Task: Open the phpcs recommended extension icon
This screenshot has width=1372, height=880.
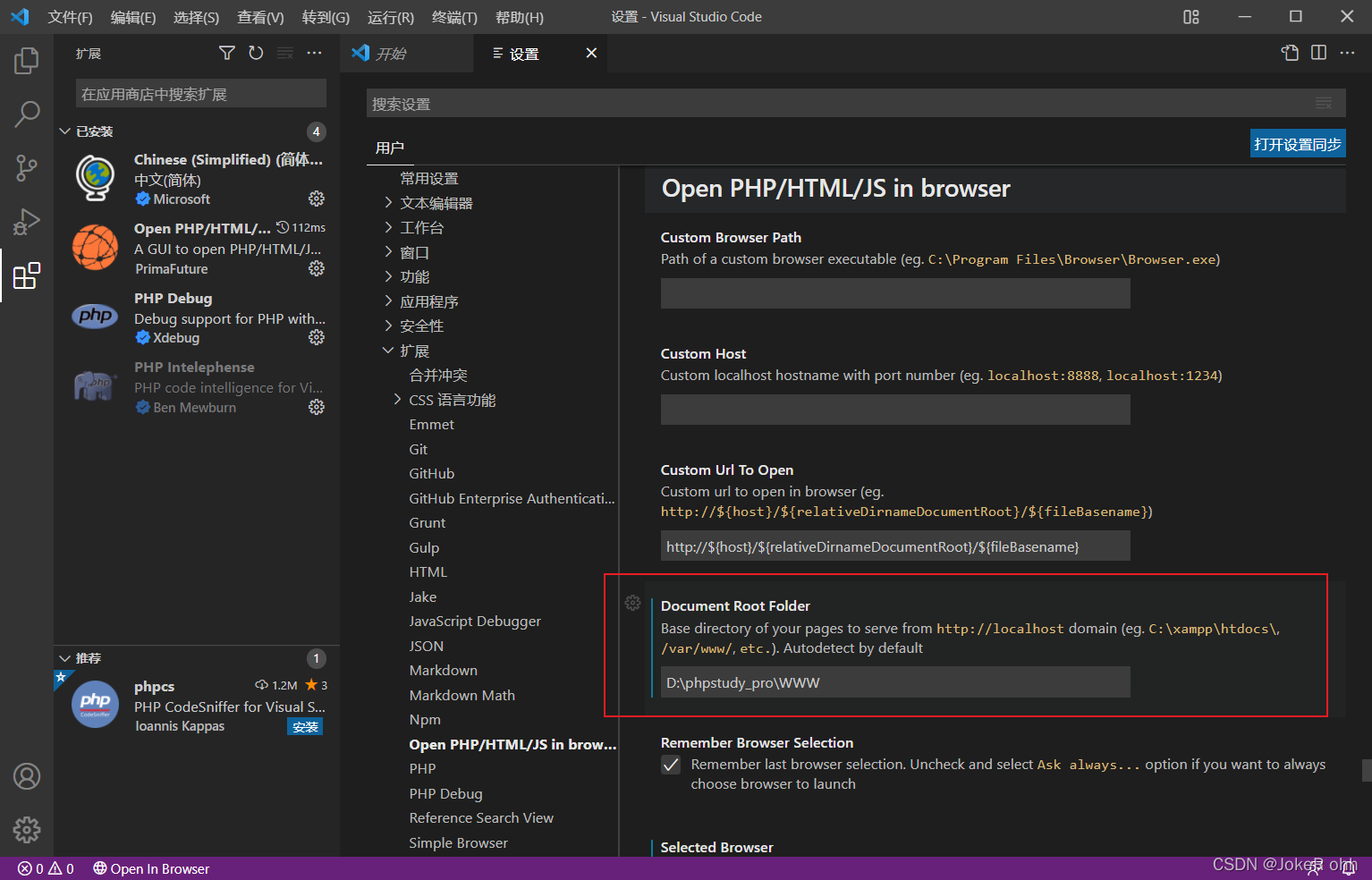Action: coord(95,704)
